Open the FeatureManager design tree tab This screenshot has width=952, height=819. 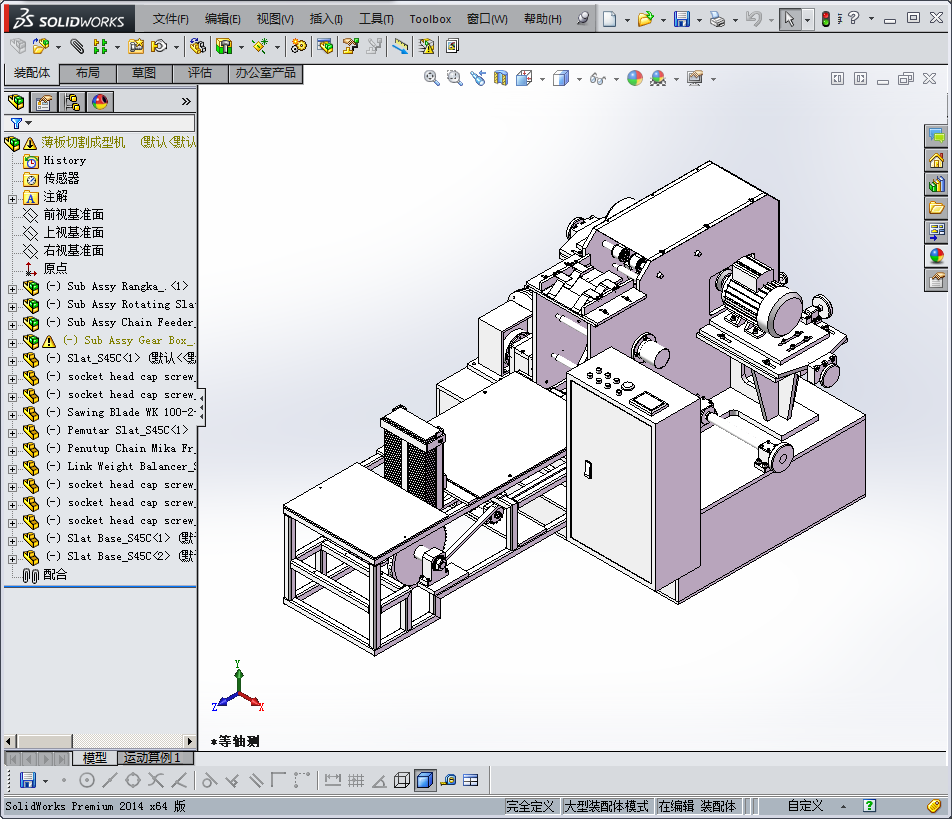tap(16, 101)
